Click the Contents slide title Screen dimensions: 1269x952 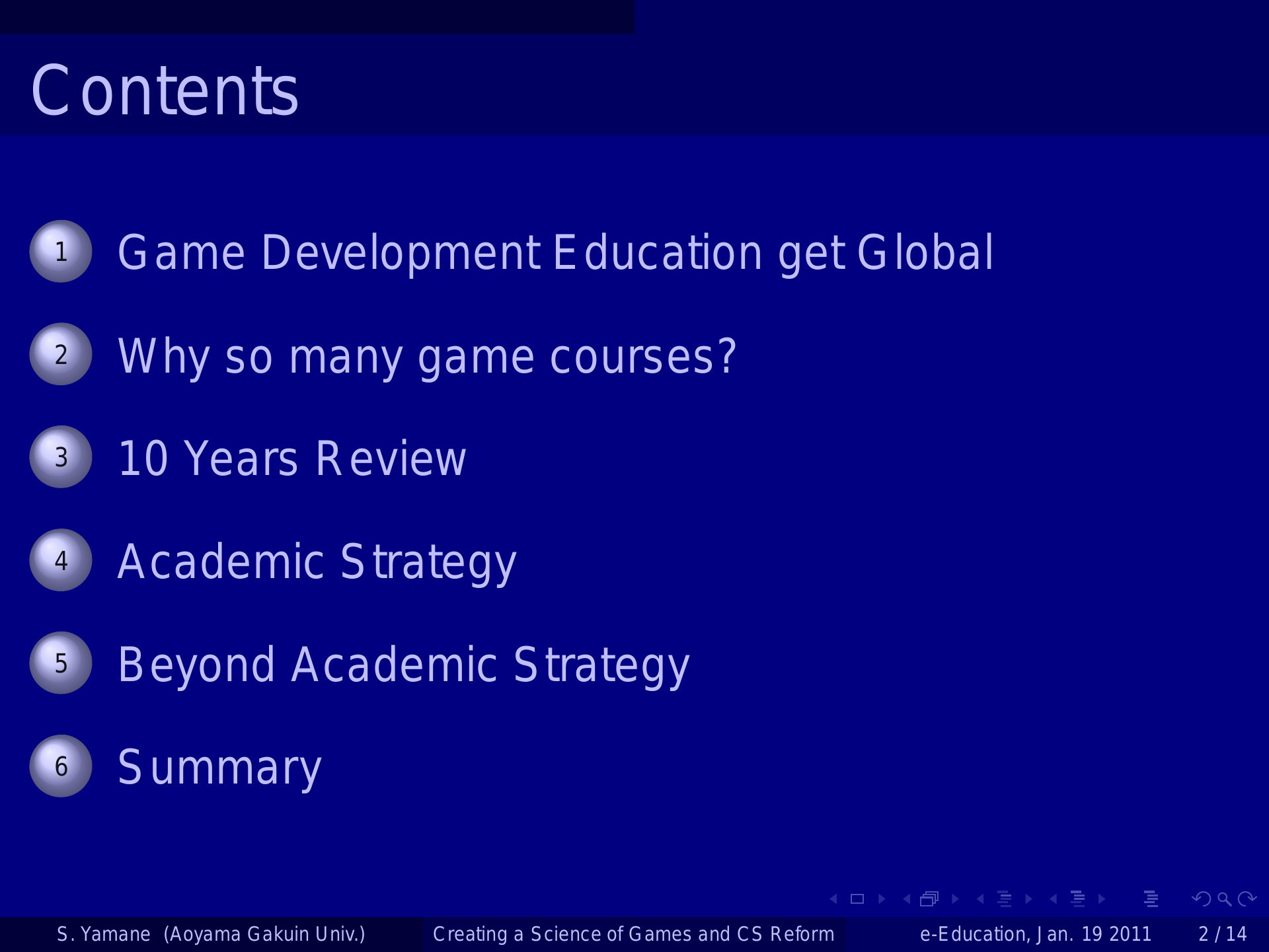pyautogui.click(x=165, y=91)
